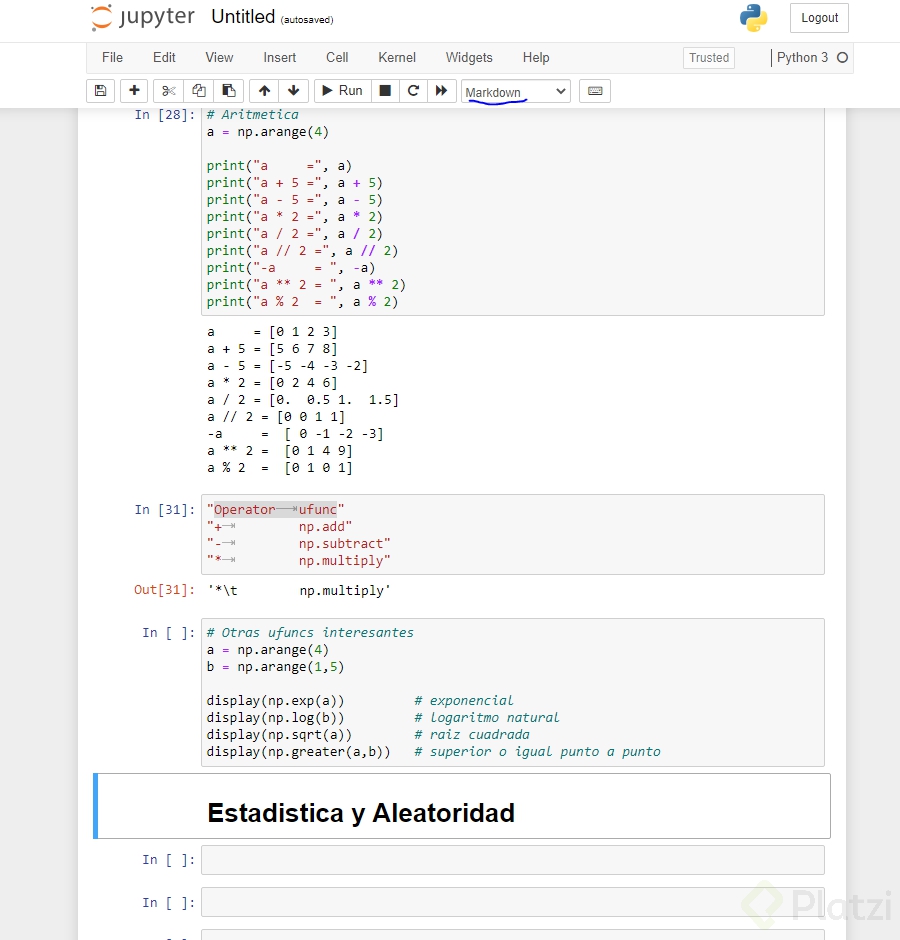Paste cells using the paste icon
Viewport: 900px width, 940px height.
pyautogui.click(x=228, y=90)
